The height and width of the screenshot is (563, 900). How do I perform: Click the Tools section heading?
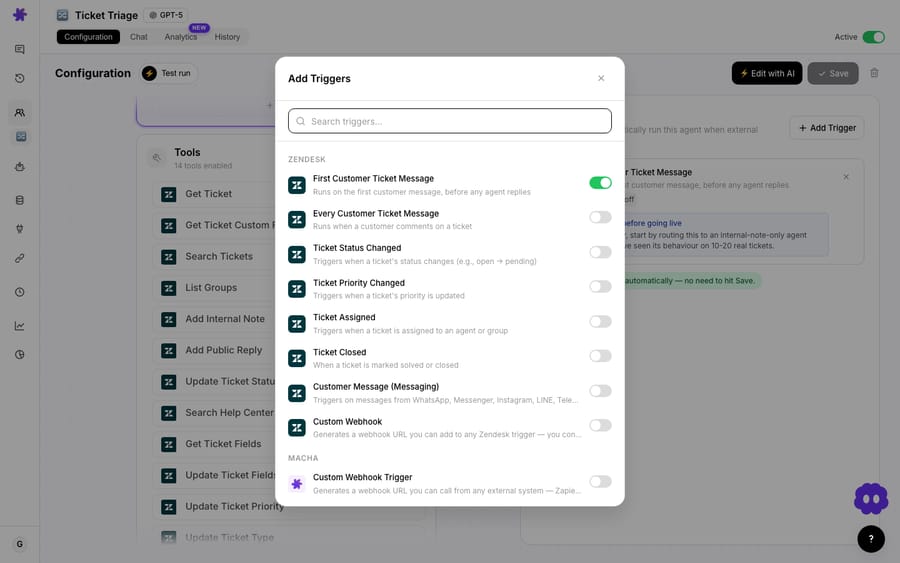(x=187, y=153)
